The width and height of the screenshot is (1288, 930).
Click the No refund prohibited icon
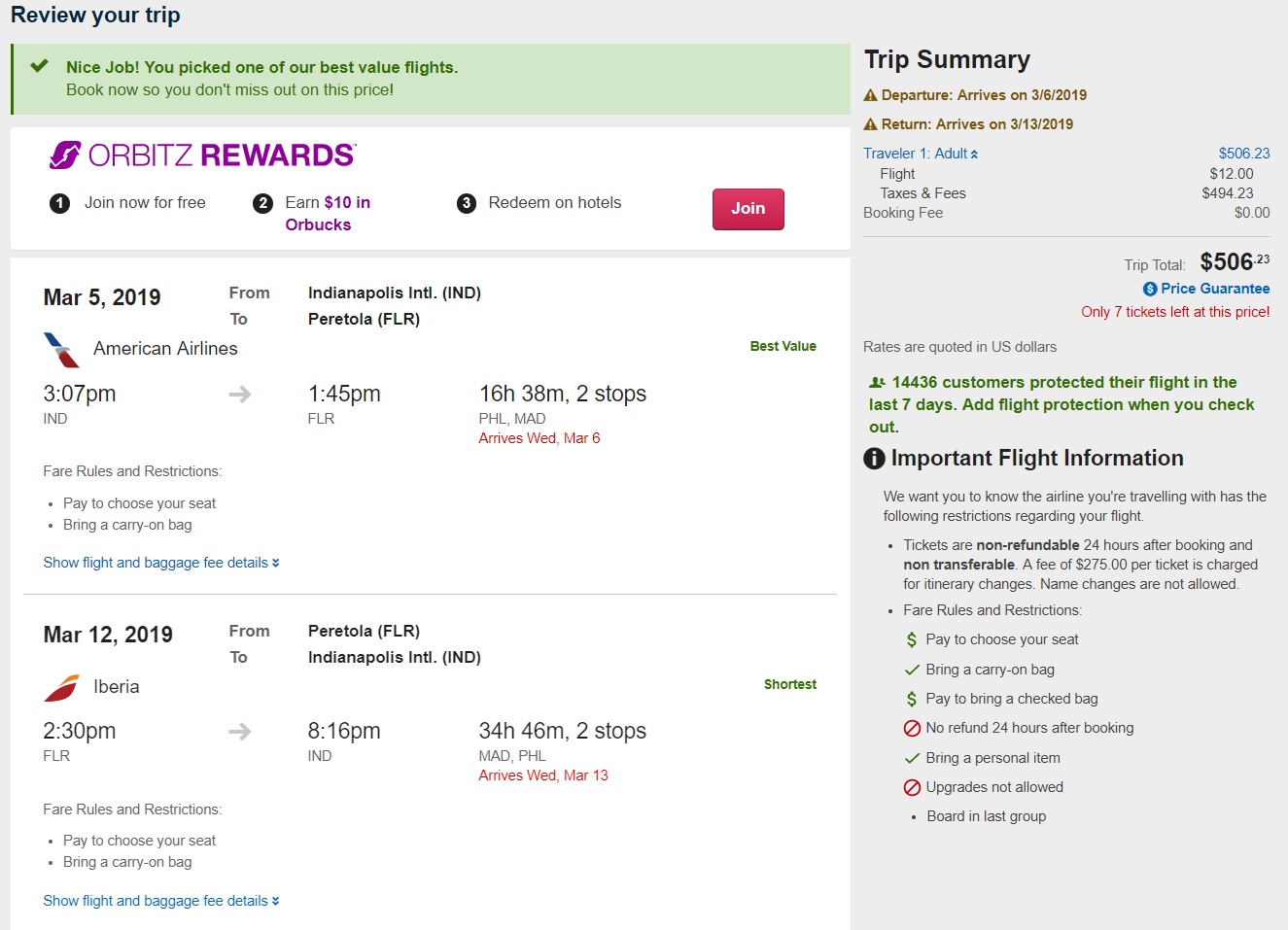click(912, 728)
